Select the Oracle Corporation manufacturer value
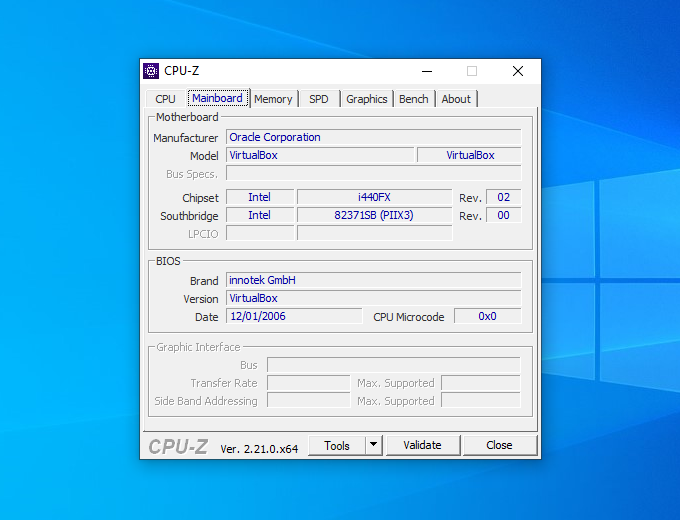 (373, 137)
